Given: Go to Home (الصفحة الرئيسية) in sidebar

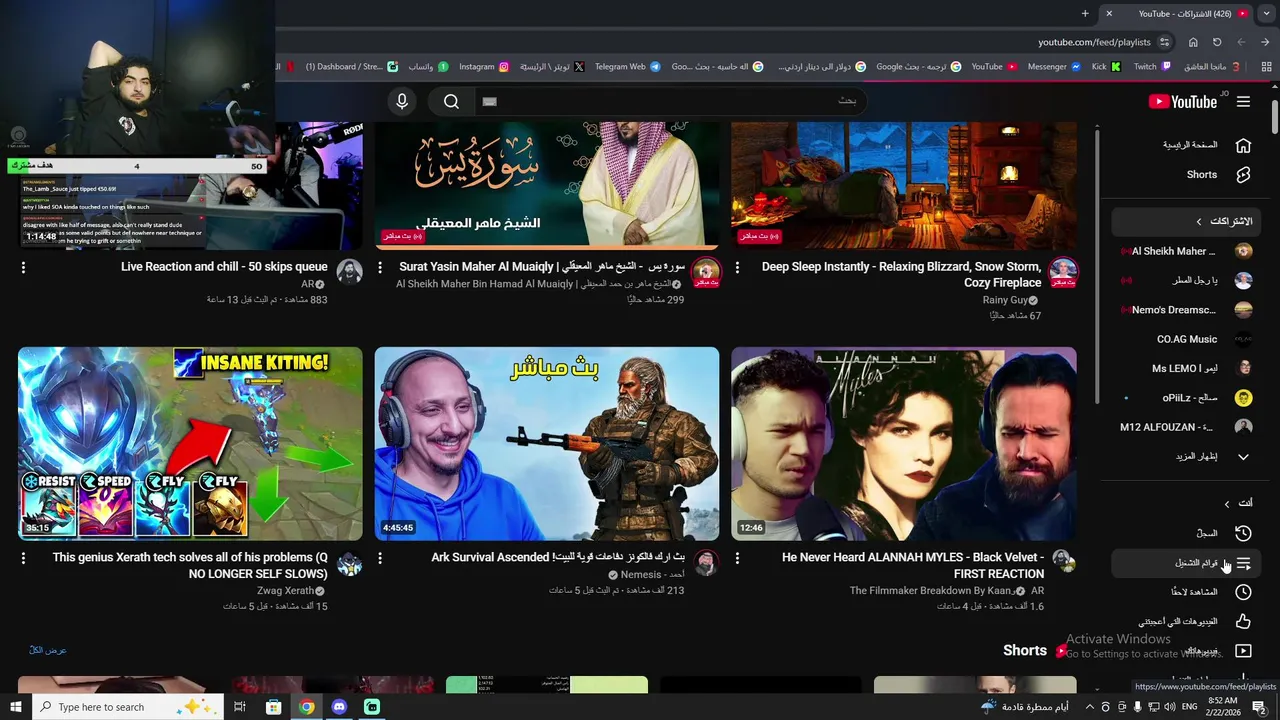Looking at the screenshot, I should [x=1186, y=145].
